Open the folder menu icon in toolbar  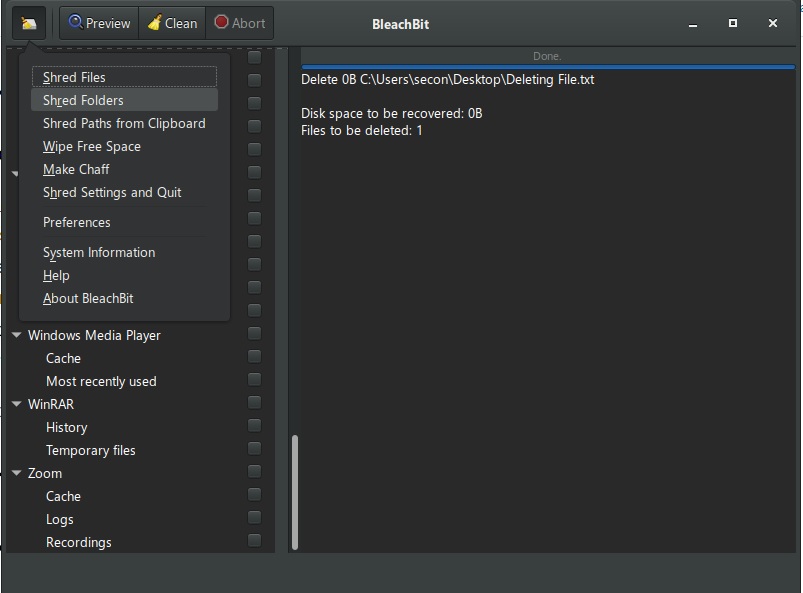point(27,22)
